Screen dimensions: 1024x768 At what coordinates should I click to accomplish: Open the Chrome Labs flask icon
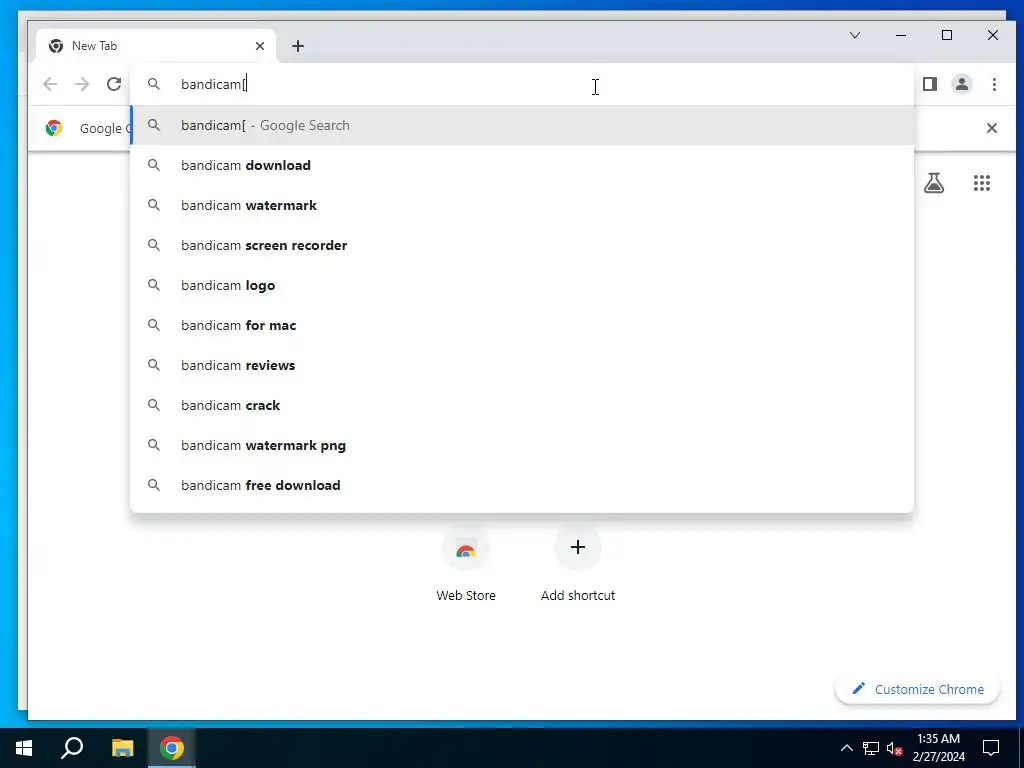tap(934, 183)
